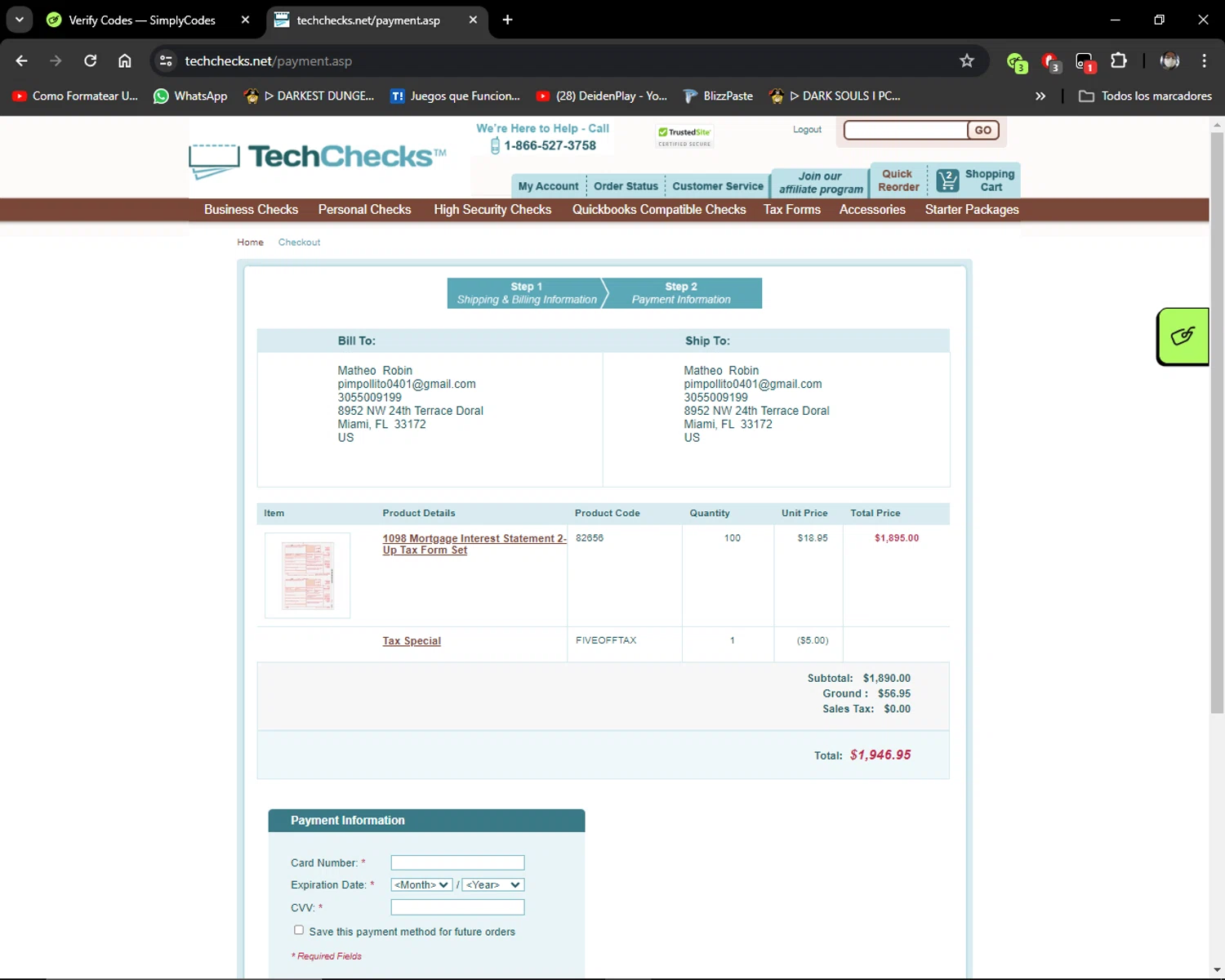The image size is (1225, 980).
Task: Bookmark this page with the star icon
Action: tap(967, 60)
